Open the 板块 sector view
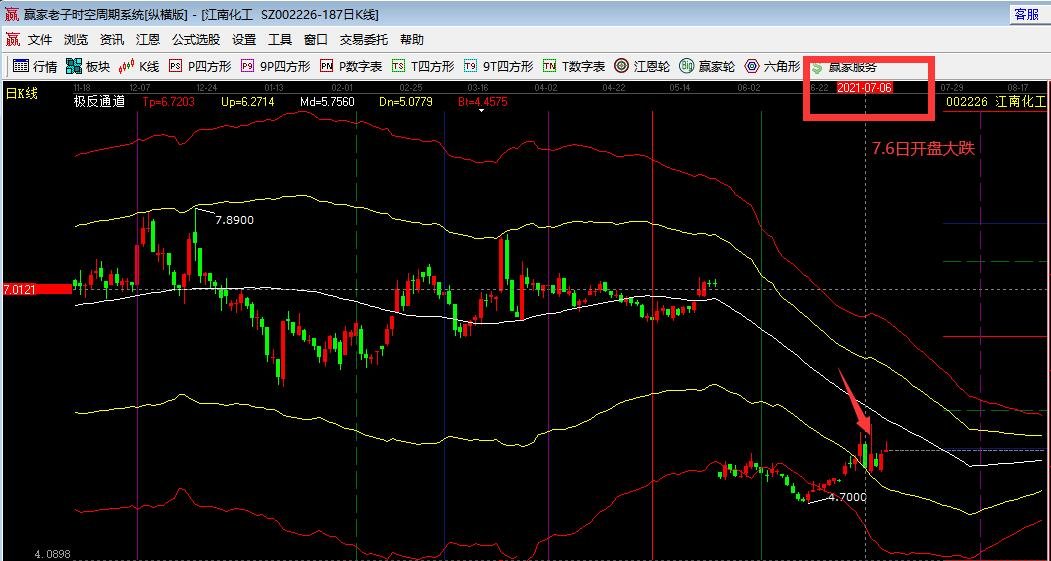The image size is (1051, 561). [87, 66]
